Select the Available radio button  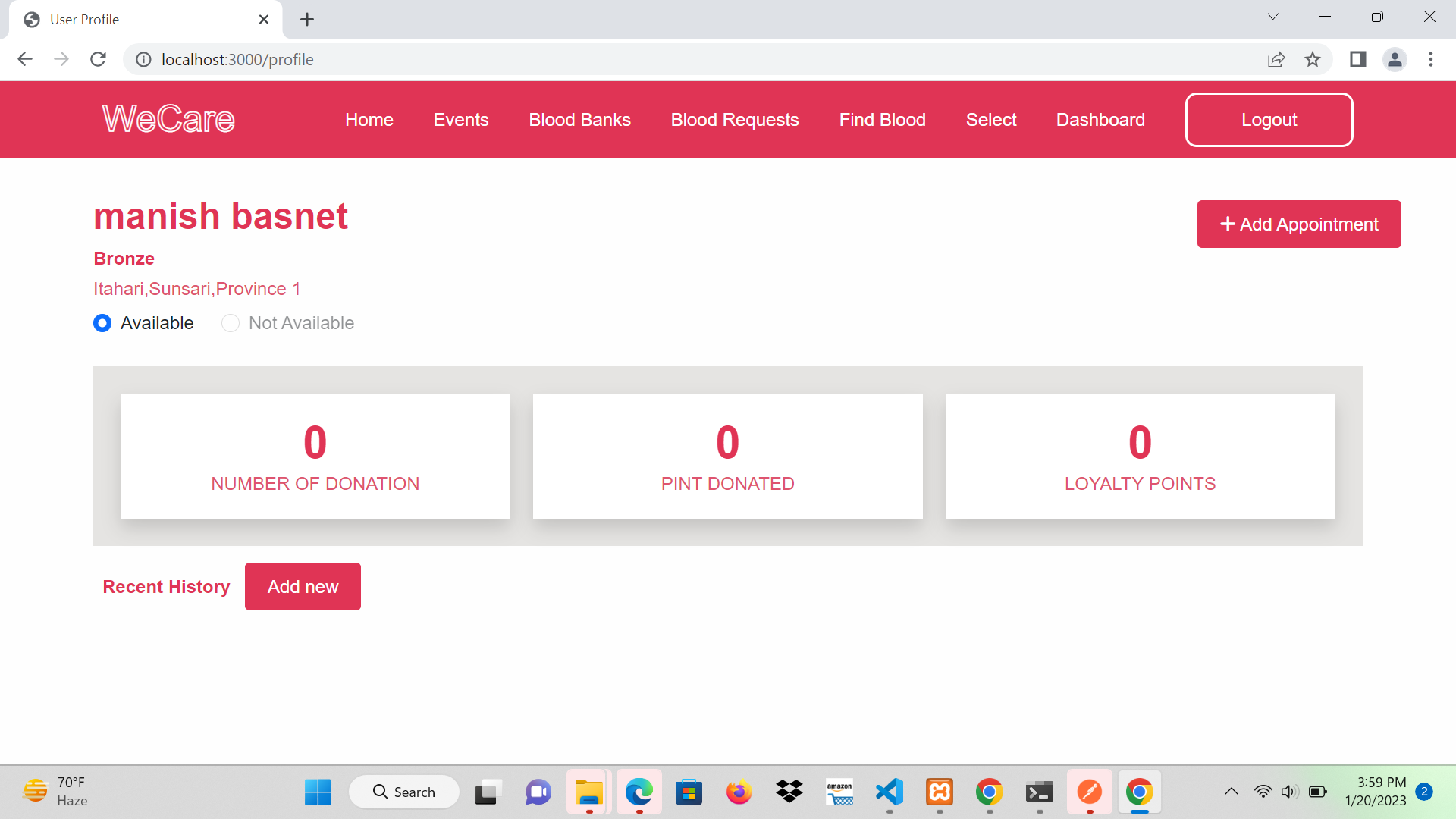click(102, 323)
